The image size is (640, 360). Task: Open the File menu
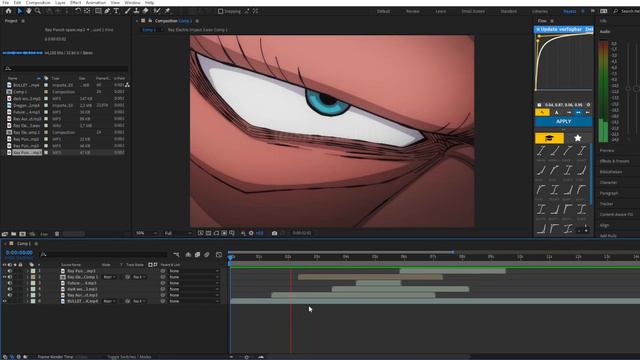pyautogui.click(x=6, y=2)
